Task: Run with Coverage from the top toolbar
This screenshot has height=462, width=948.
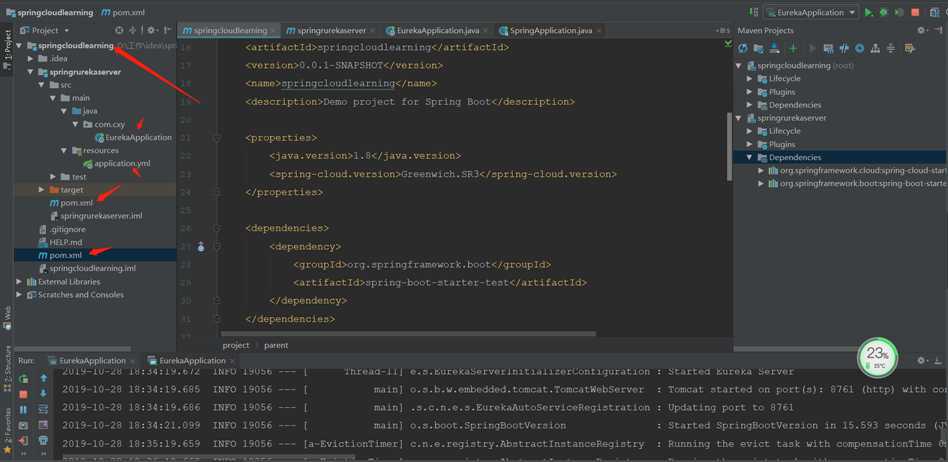Action: point(899,12)
